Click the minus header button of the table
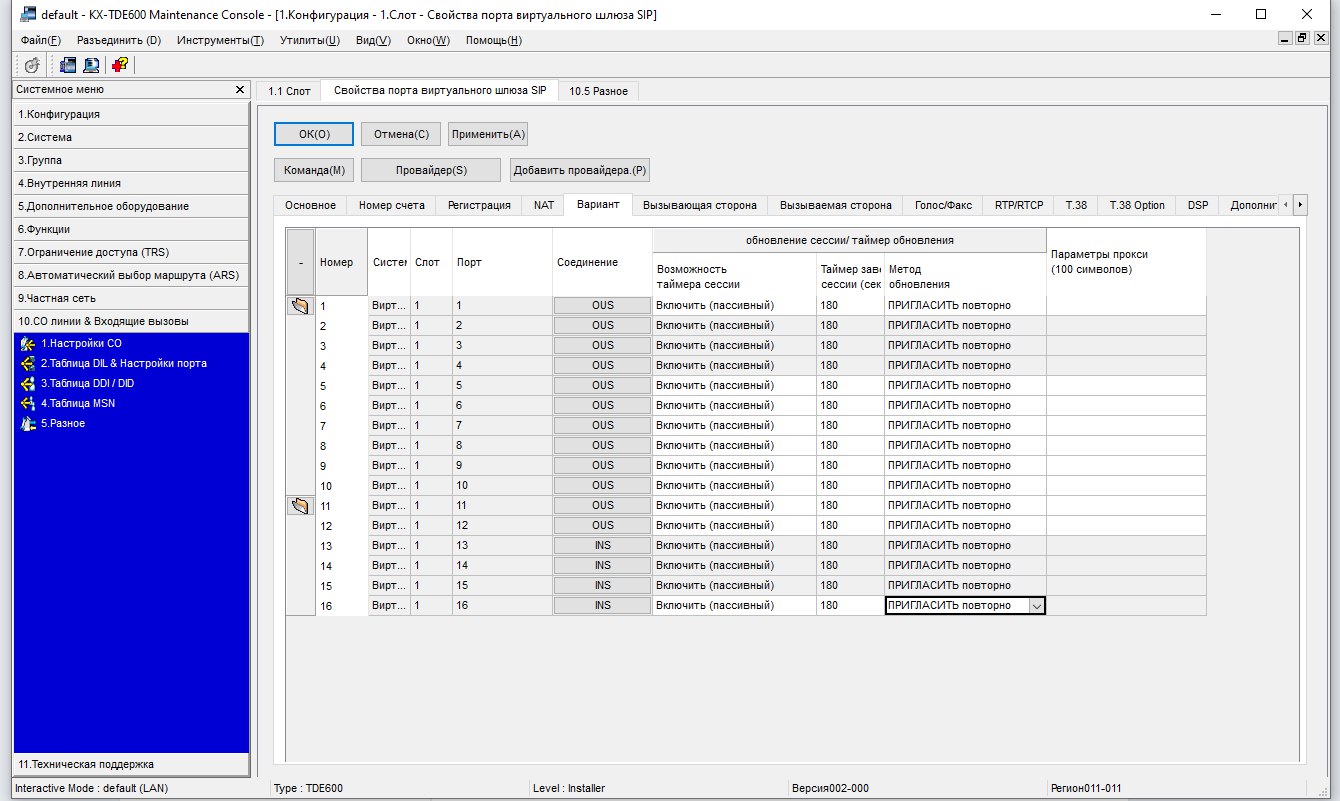 (300, 262)
